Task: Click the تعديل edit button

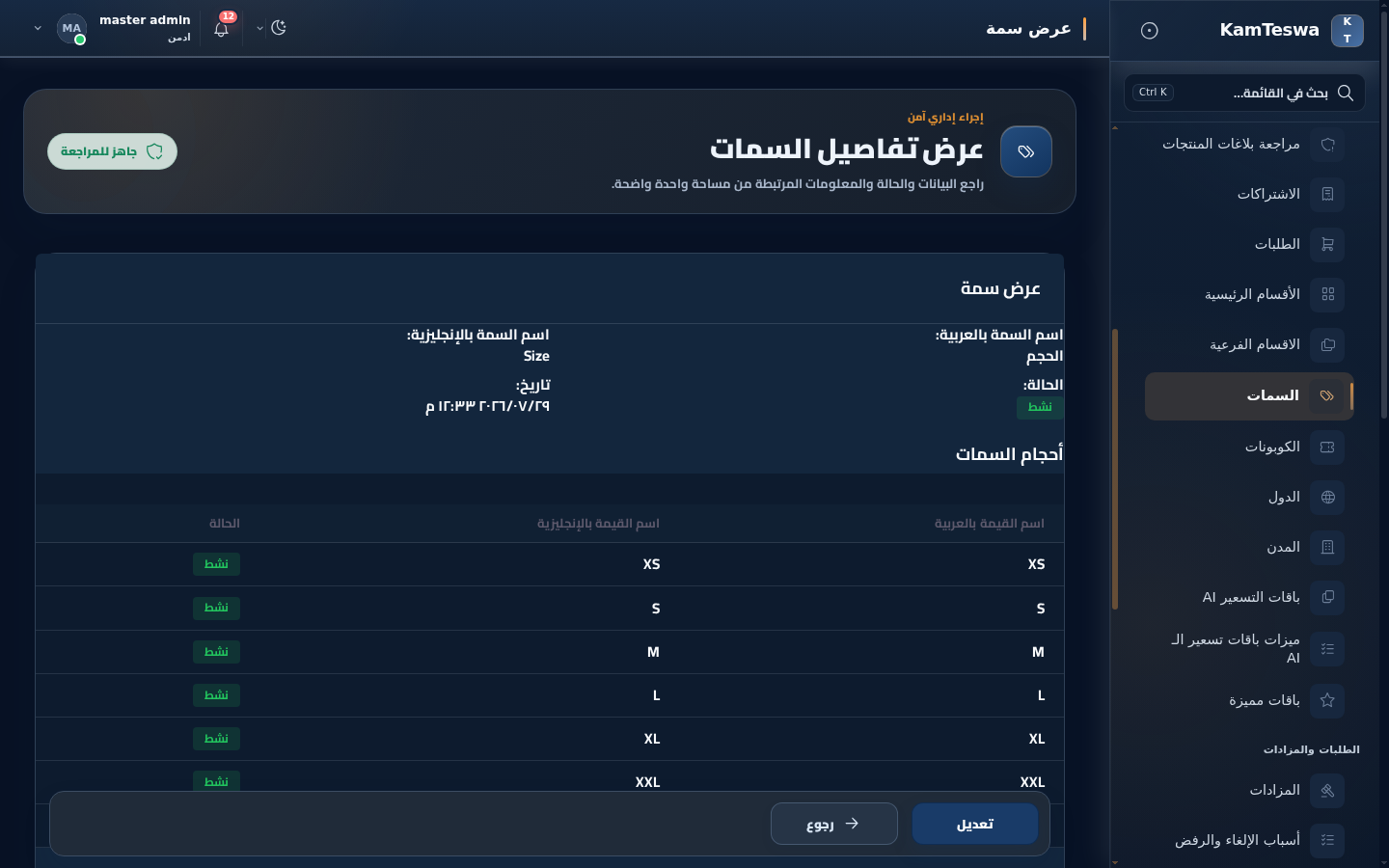Action: click(x=975, y=824)
